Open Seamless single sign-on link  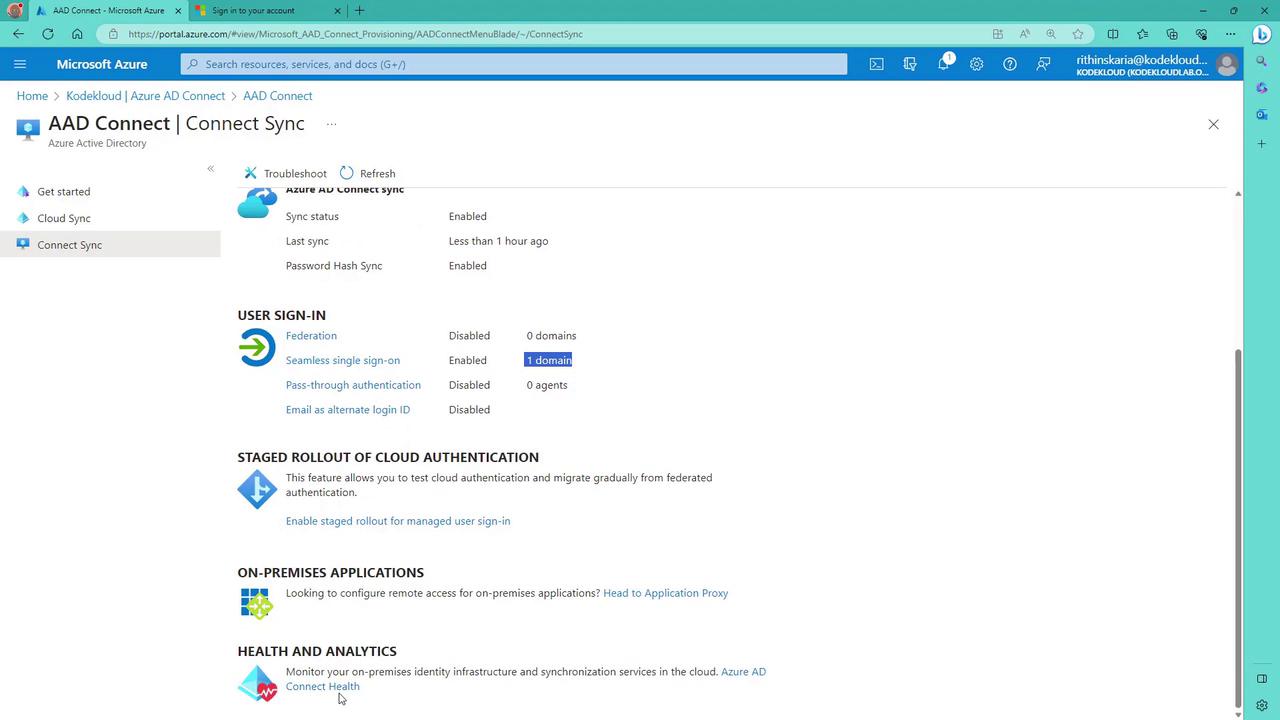tap(342, 360)
